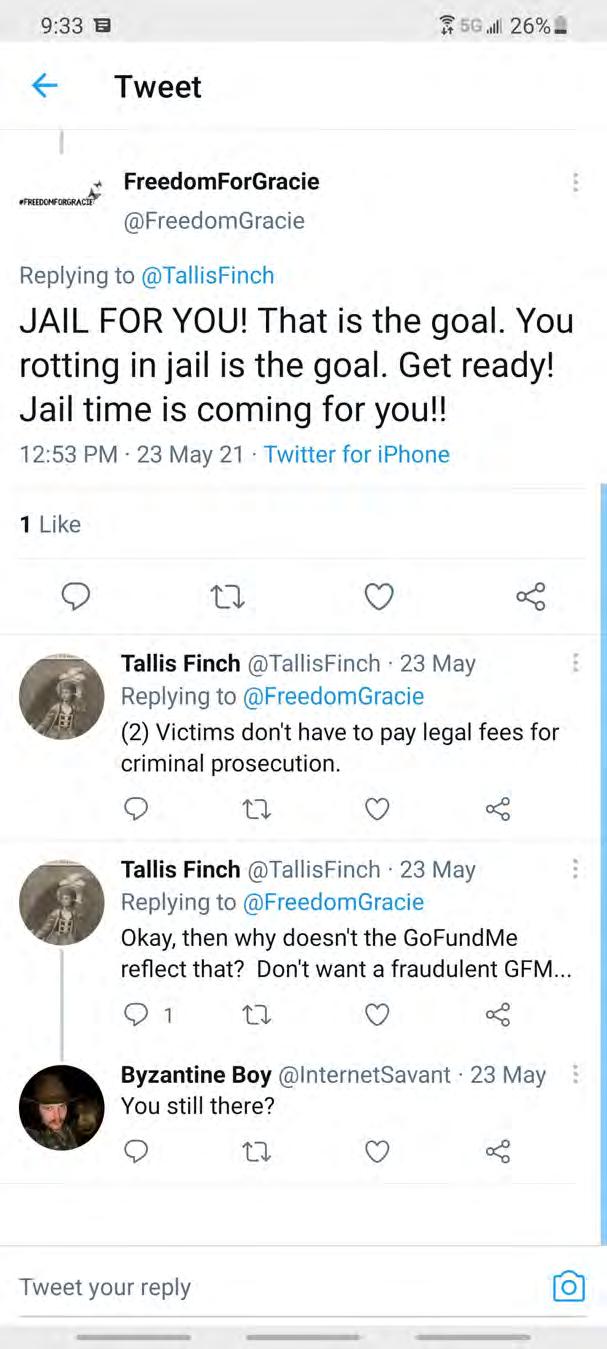The image size is (607, 1349).
Task: Open FreedomForGracie's profile avatar
Action: (x=62, y=195)
